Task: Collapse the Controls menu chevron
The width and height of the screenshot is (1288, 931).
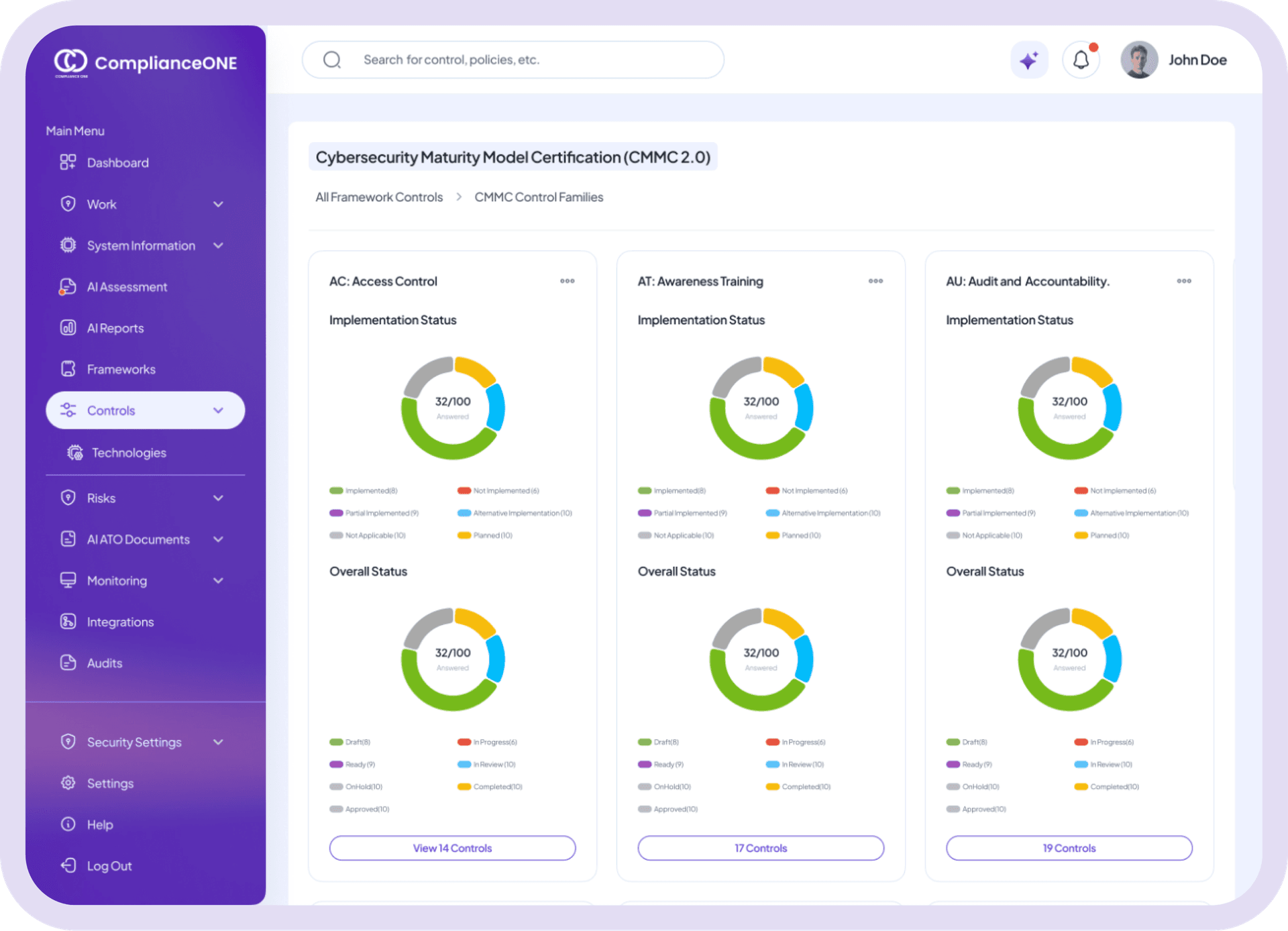Action: 218,410
